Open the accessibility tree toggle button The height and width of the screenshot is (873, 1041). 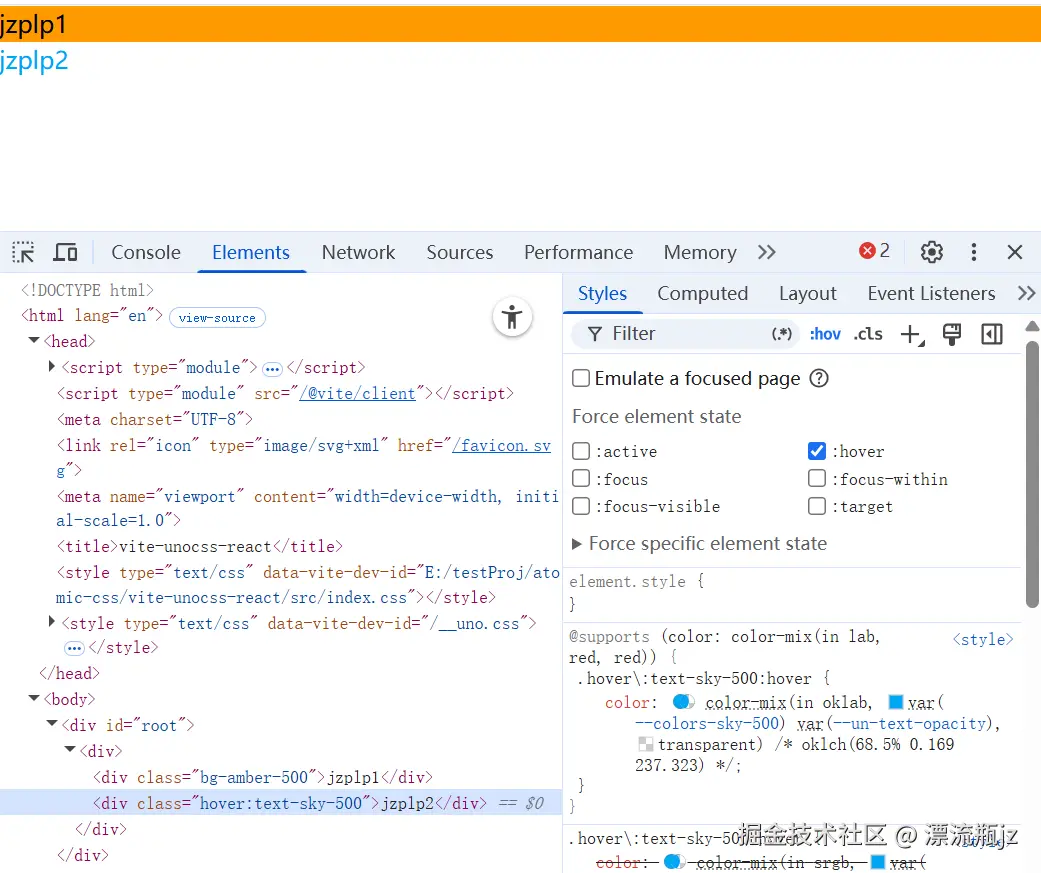click(x=512, y=317)
